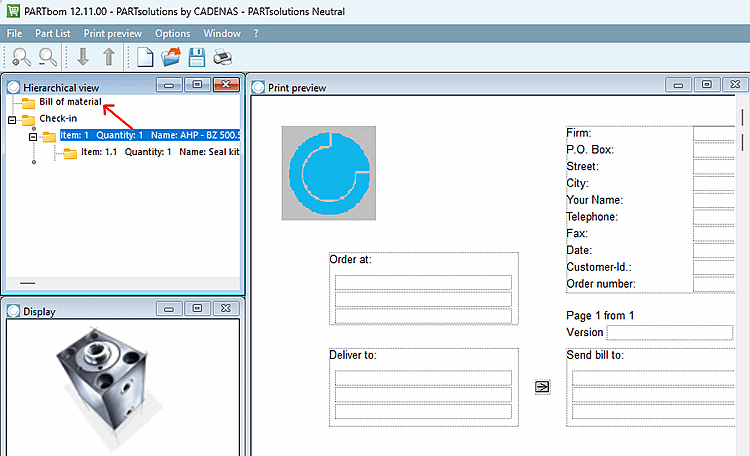Click the 'Your Name:' label

[595, 200]
